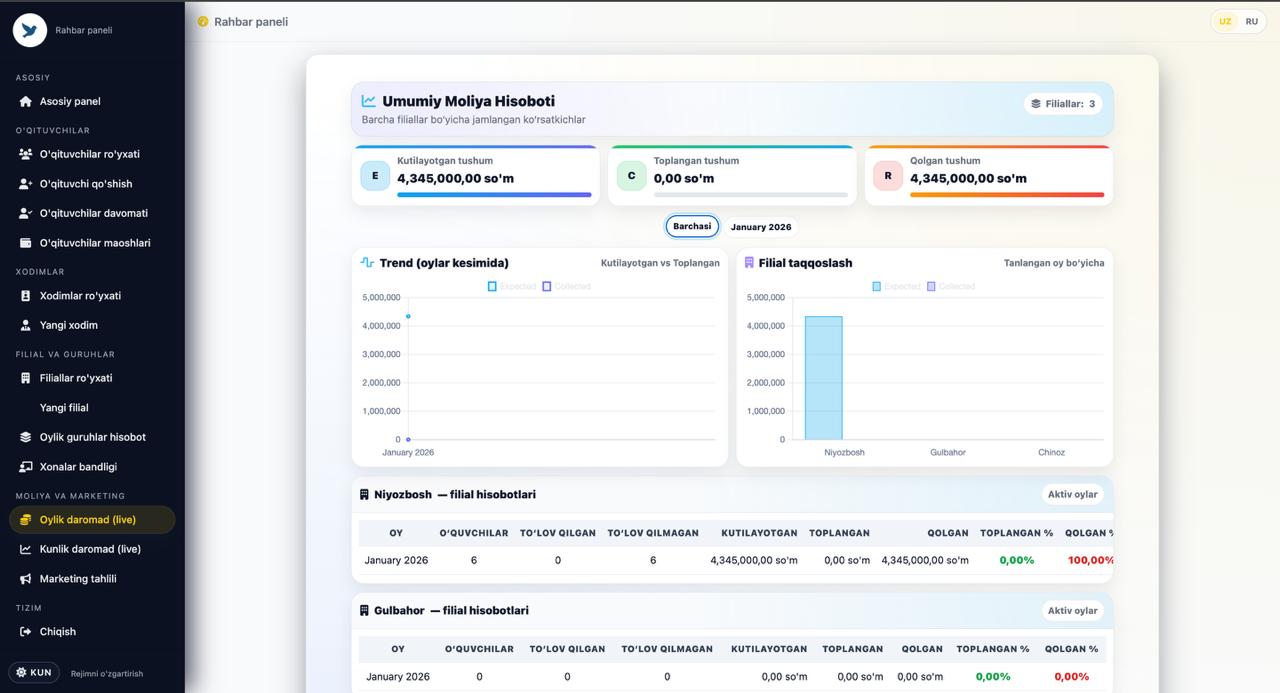
Task: Toggle the KUN day mode switch
Action: (34, 673)
